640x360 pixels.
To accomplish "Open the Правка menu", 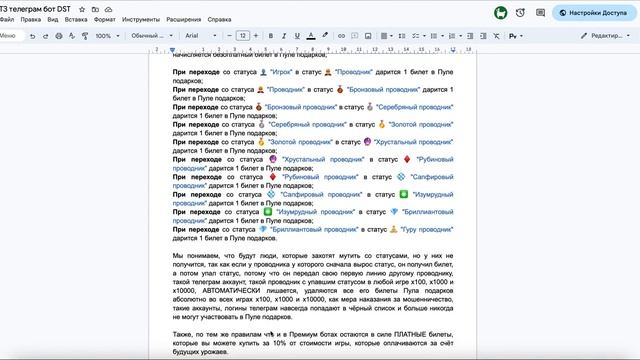I will [x=31, y=19].
